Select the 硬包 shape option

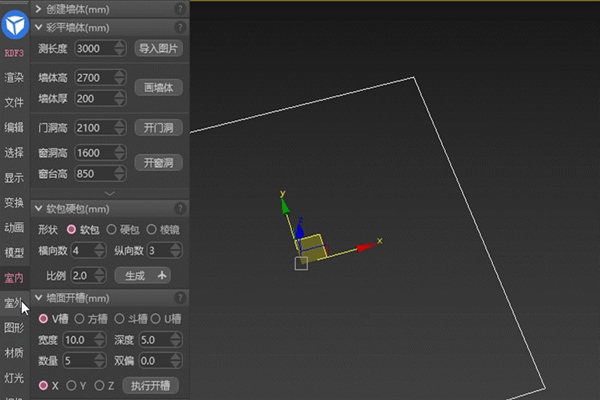click(x=111, y=230)
